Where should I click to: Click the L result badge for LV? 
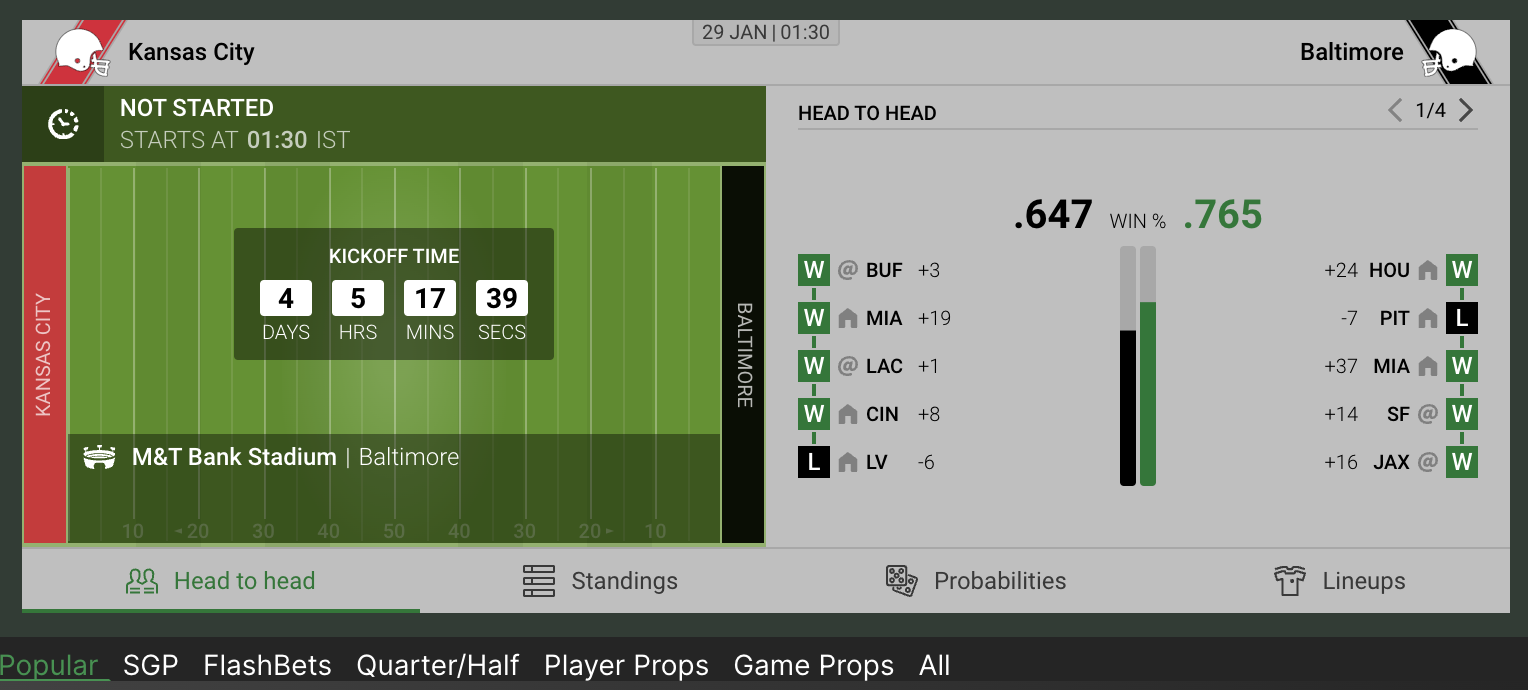[814, 462]
